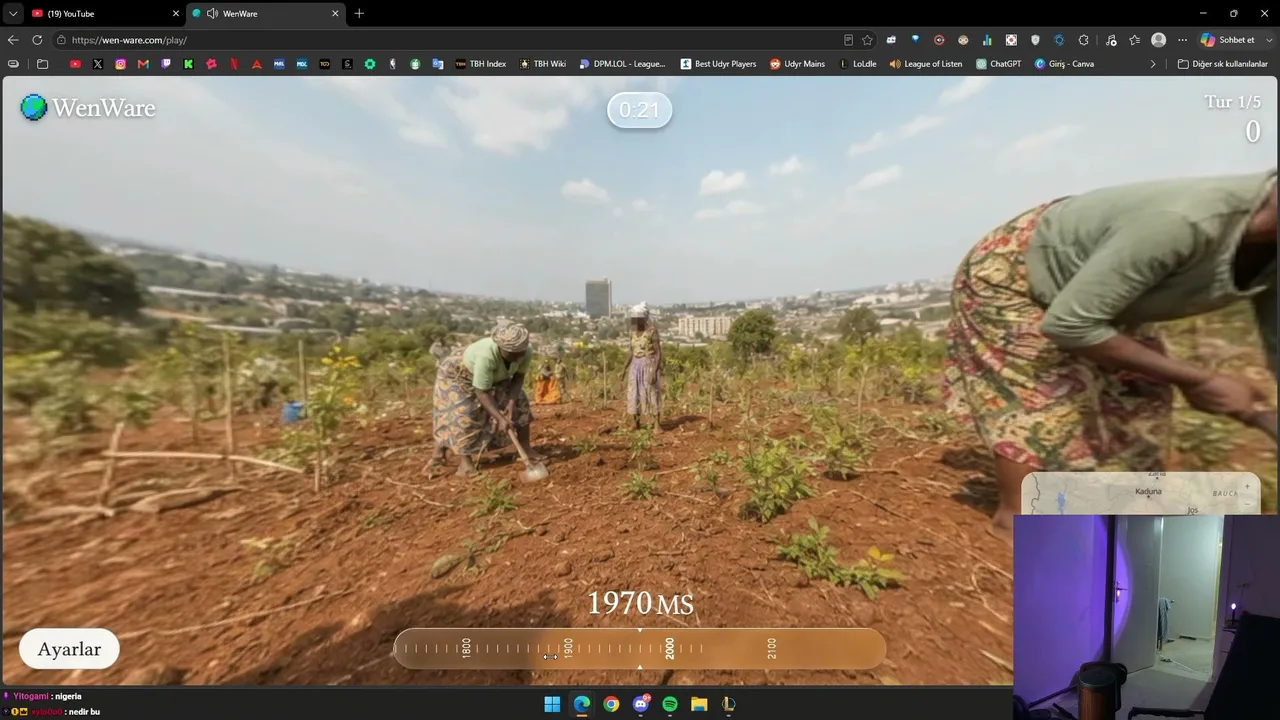Viewport: 1280px width, 720px height.
Task: Open the favorites list icon
Action: [x=1134, y=40]
